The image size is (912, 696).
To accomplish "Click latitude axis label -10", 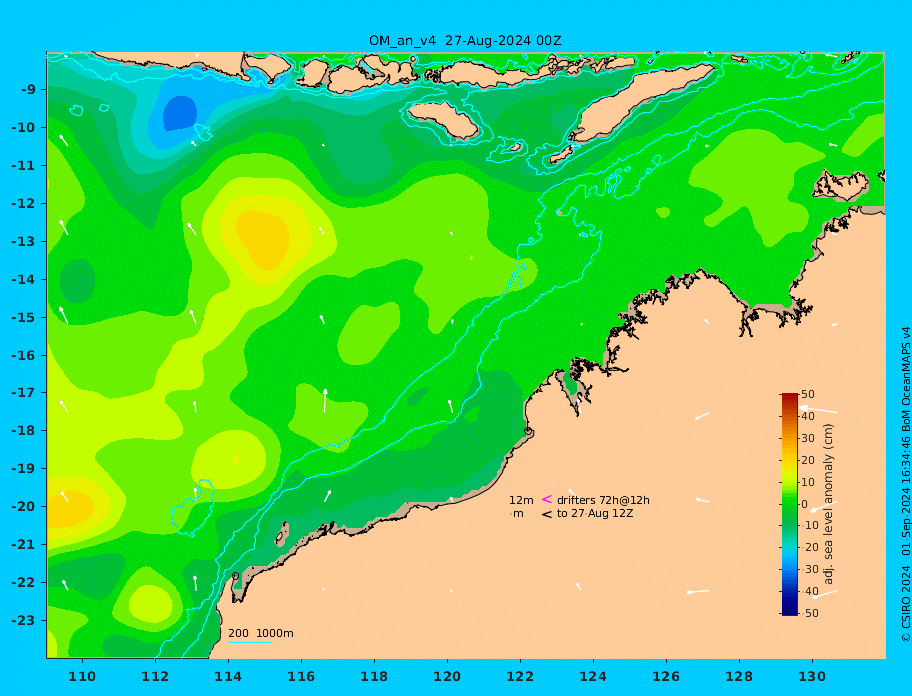I will 24,127.
